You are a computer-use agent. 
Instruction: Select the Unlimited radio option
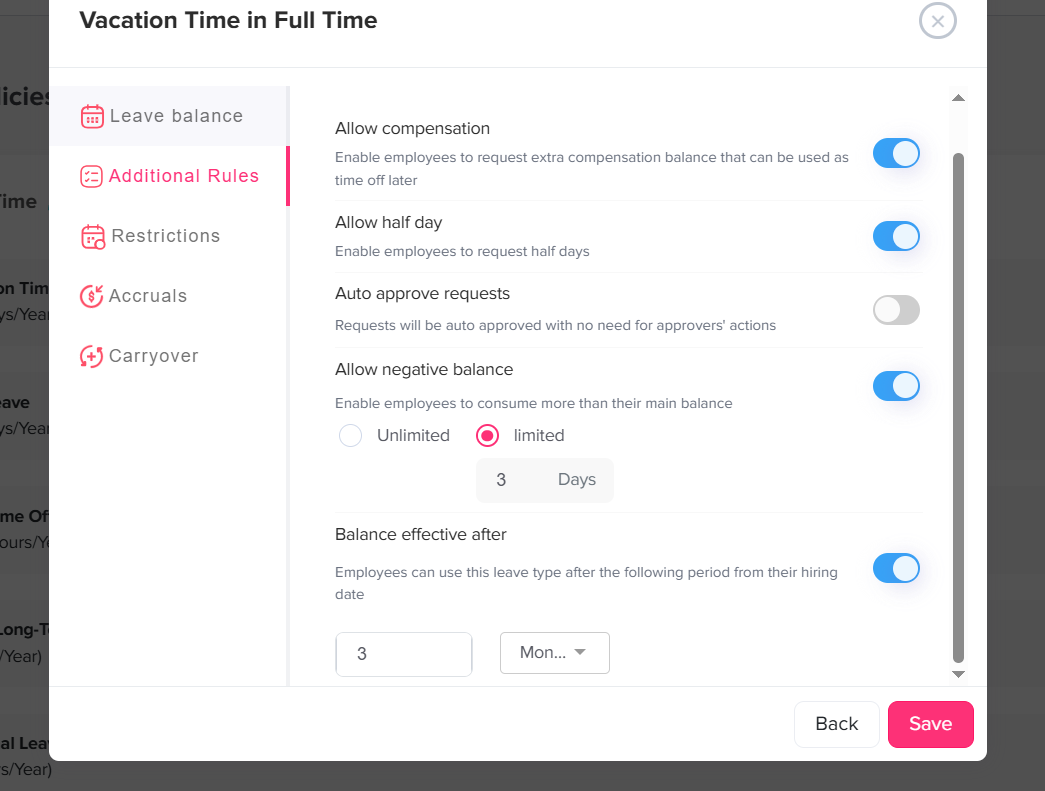(x=350, y=436)
